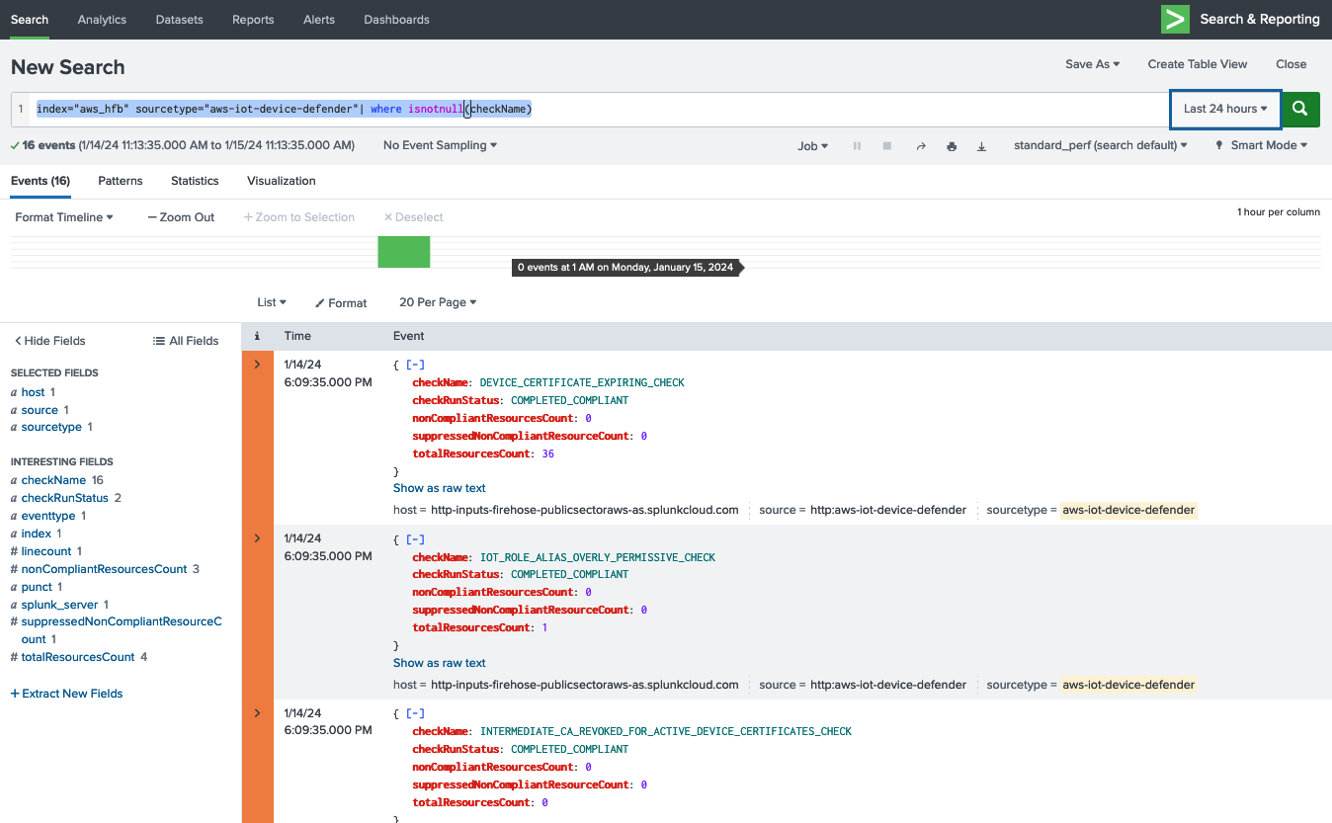
Task: Expand the second event row arrow
Action: pos(257,539)
